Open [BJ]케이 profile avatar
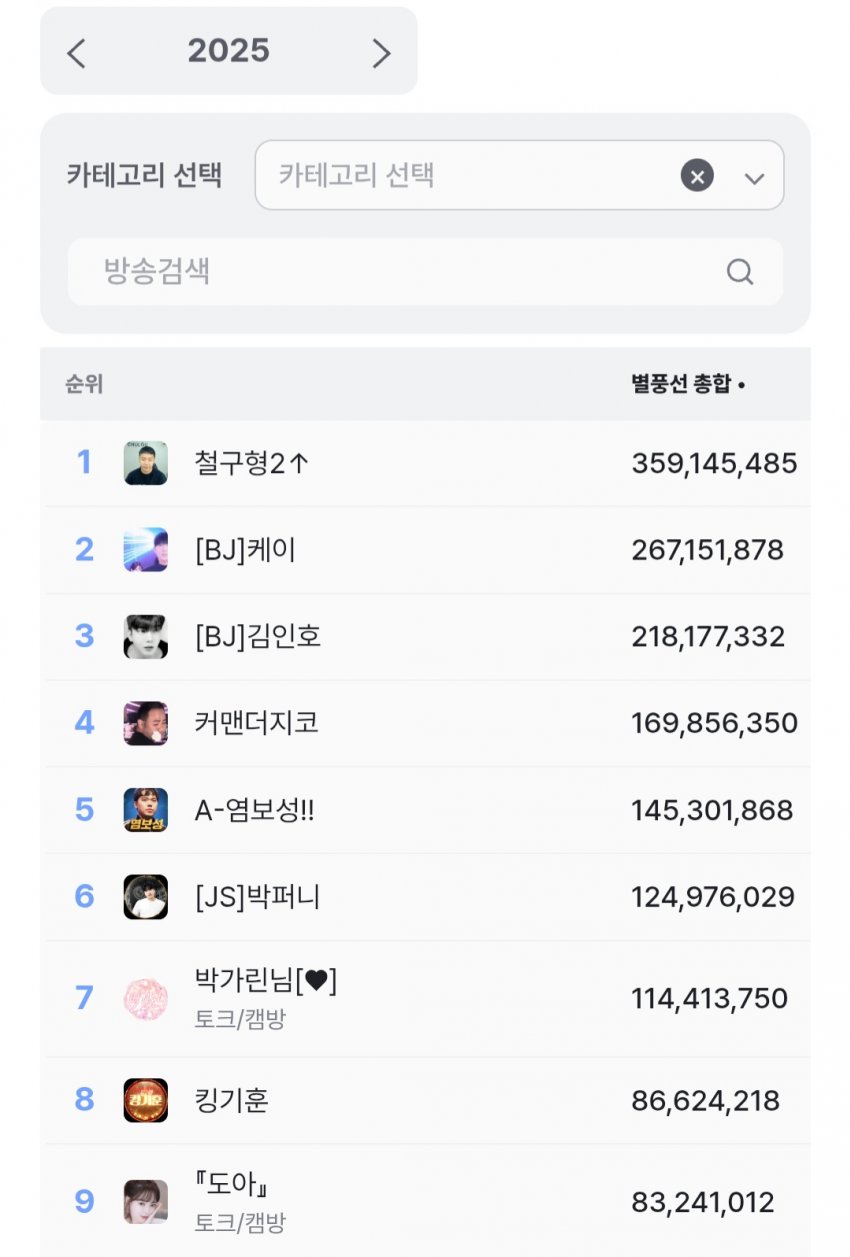 click(146, 550)
